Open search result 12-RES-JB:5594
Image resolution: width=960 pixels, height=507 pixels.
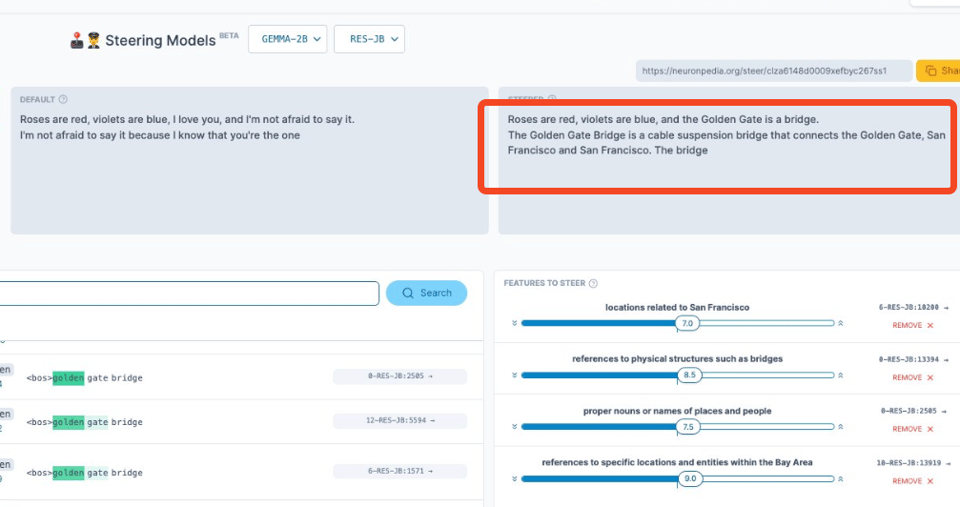tap(400, 421)
